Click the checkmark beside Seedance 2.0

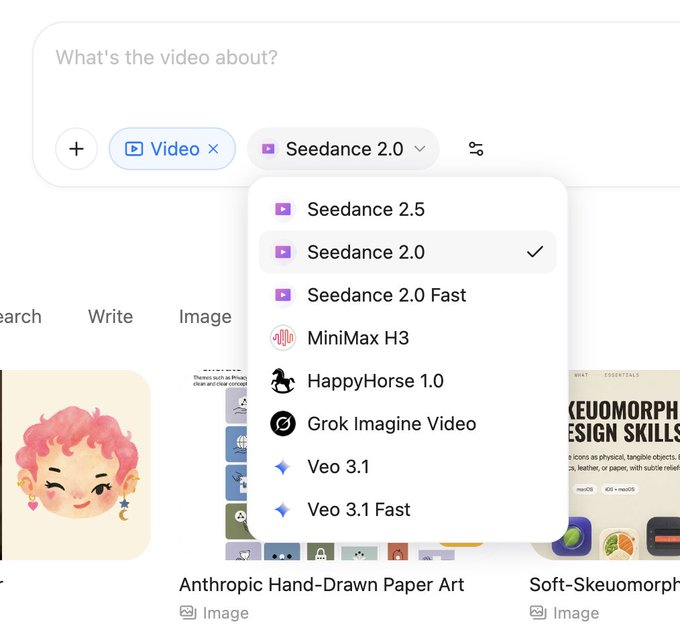[x=535, y=252]
